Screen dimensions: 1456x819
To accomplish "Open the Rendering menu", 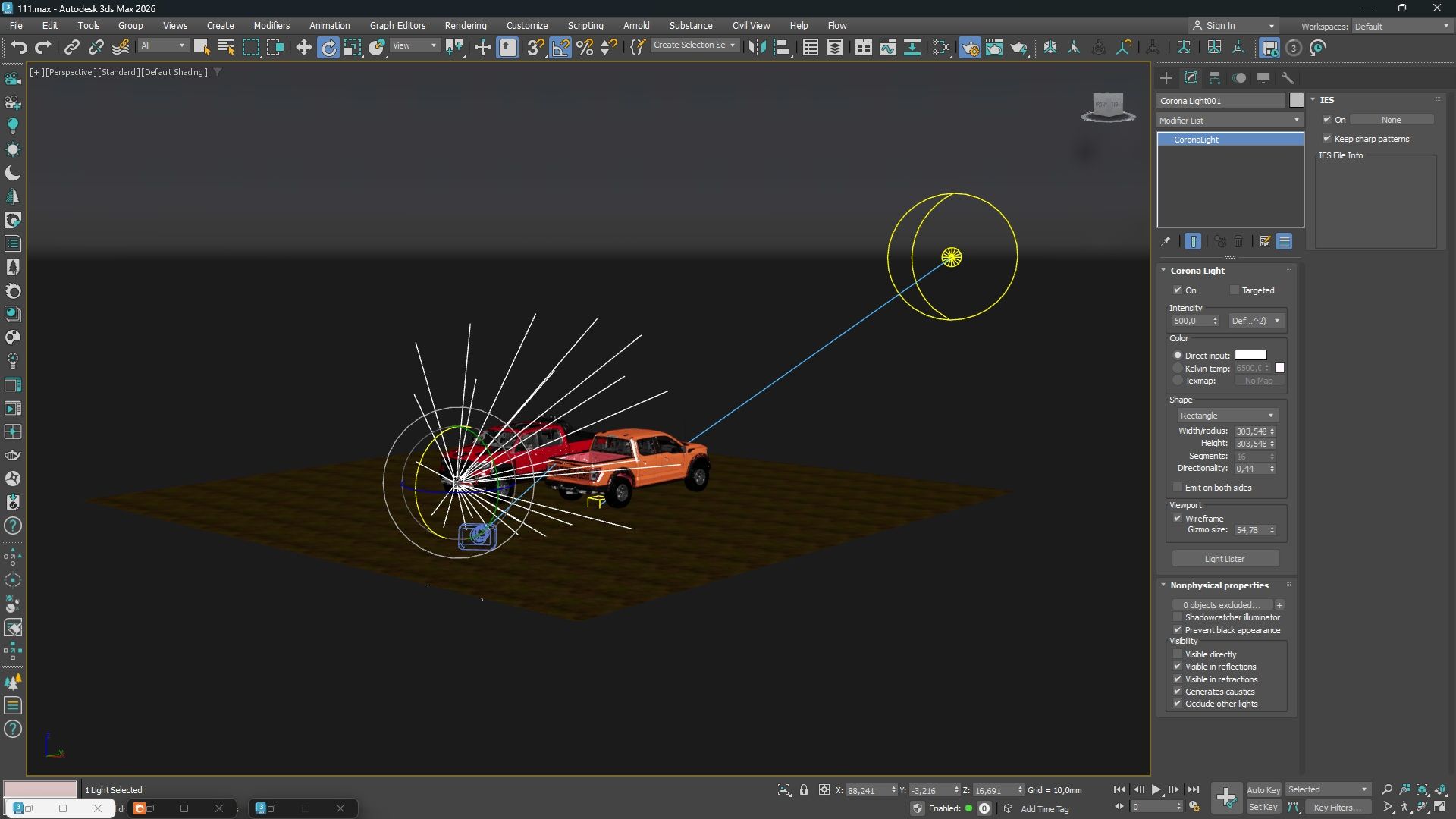I will pyautogui.click(x=464, y=25).
